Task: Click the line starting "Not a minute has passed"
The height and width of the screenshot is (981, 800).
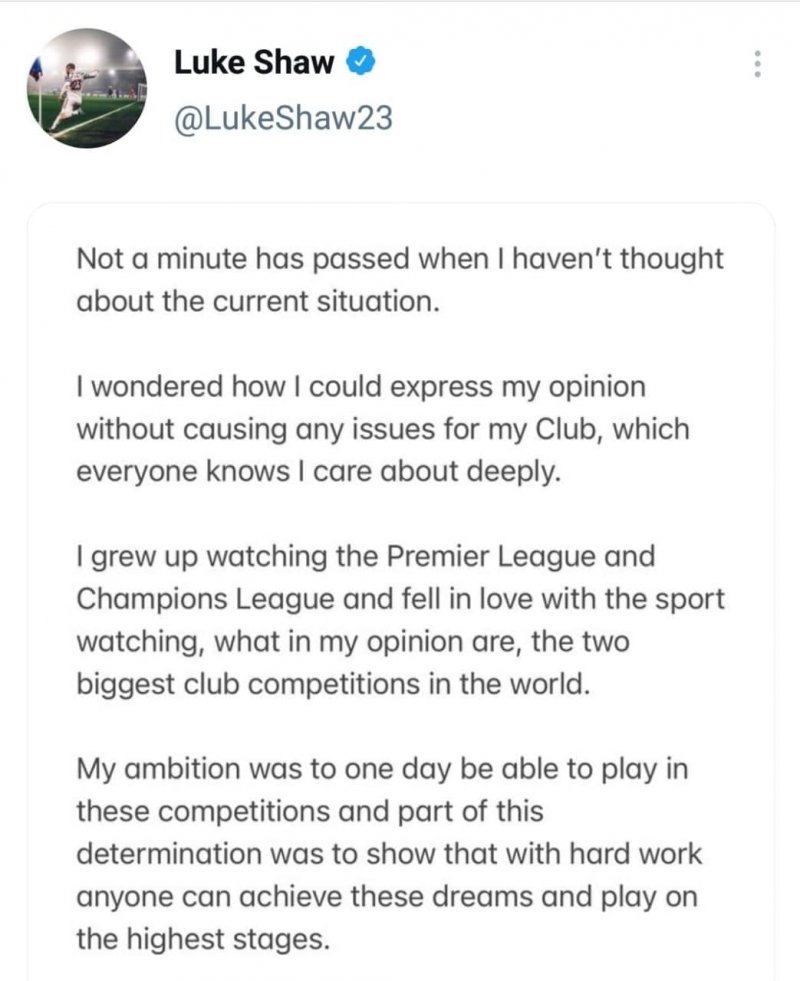Action: coord(399,258)
